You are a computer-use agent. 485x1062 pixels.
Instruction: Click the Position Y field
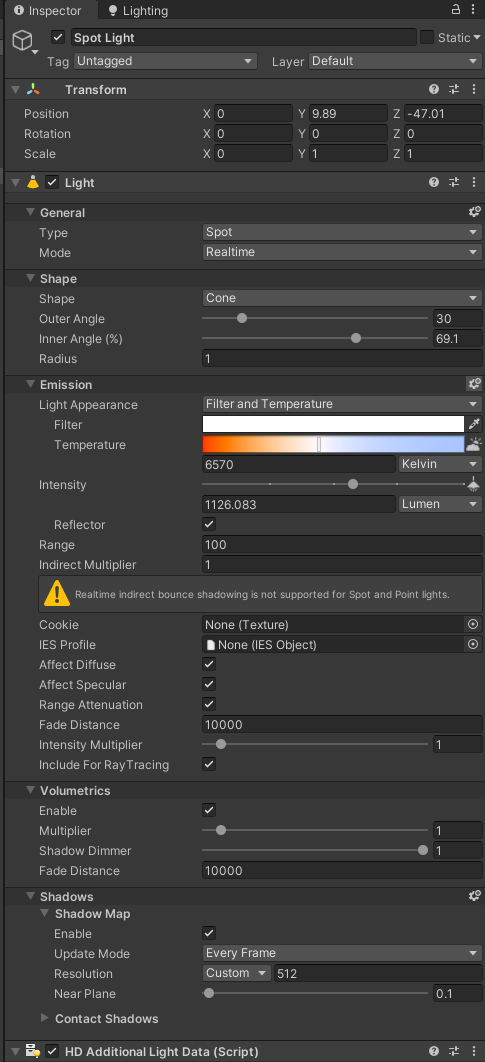[x=348, y=114]
